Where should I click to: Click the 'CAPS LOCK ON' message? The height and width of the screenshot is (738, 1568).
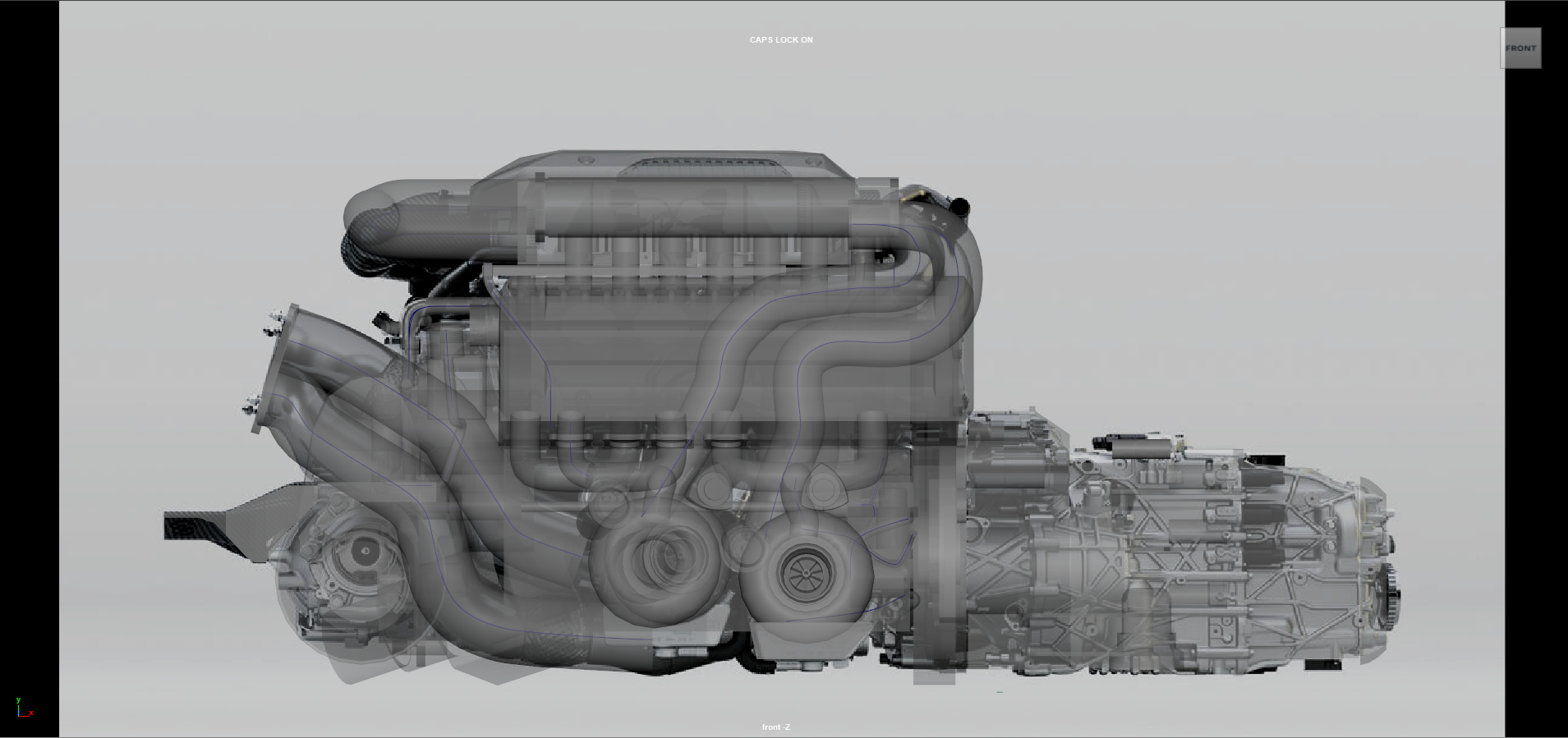(781, 40)
